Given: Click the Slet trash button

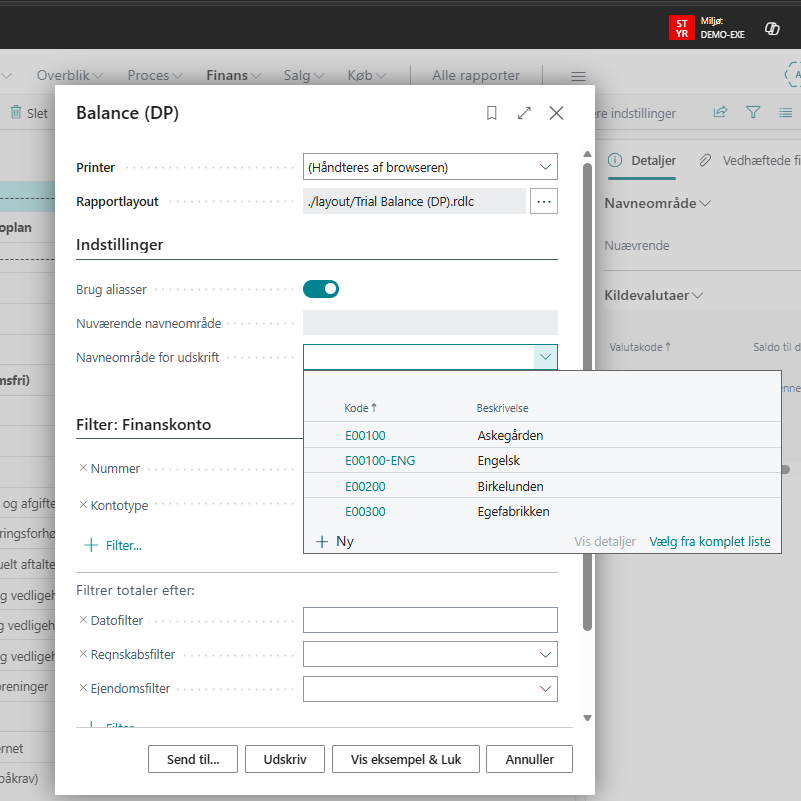Looking at the screenshot, I should tap(29, 113).
